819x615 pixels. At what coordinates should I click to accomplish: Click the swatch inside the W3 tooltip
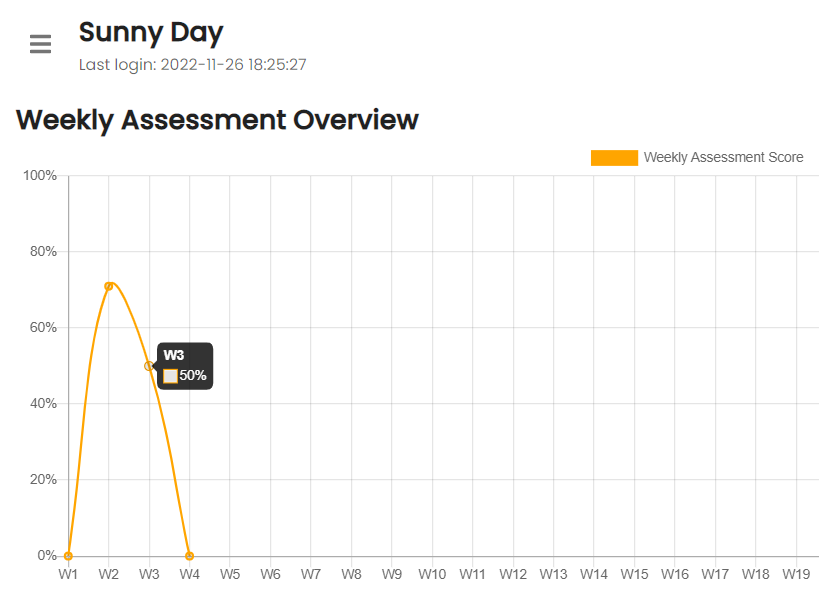[168, 376]
